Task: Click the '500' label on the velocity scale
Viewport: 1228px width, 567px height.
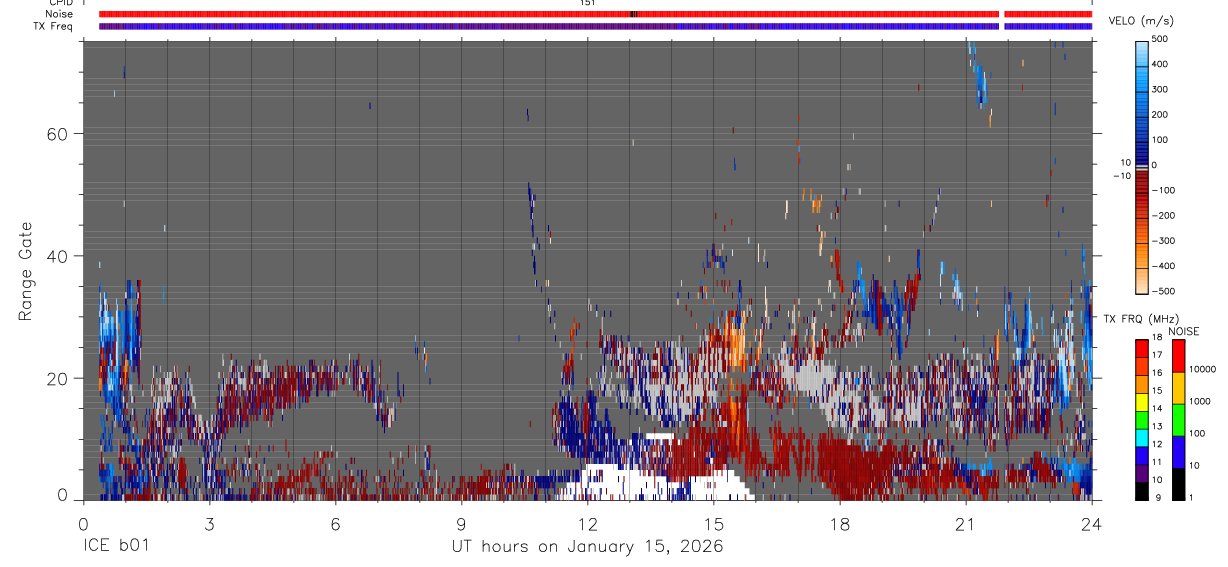Action: [1161, 39]
